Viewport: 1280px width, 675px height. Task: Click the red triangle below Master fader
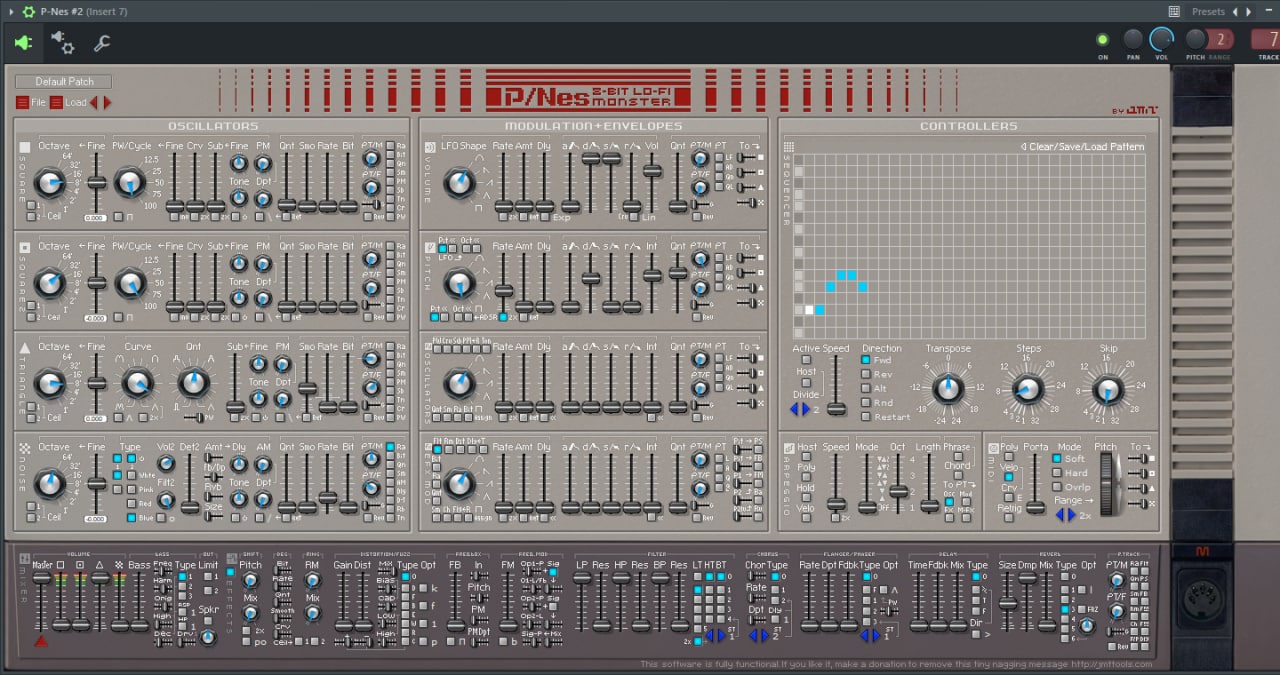41,641
